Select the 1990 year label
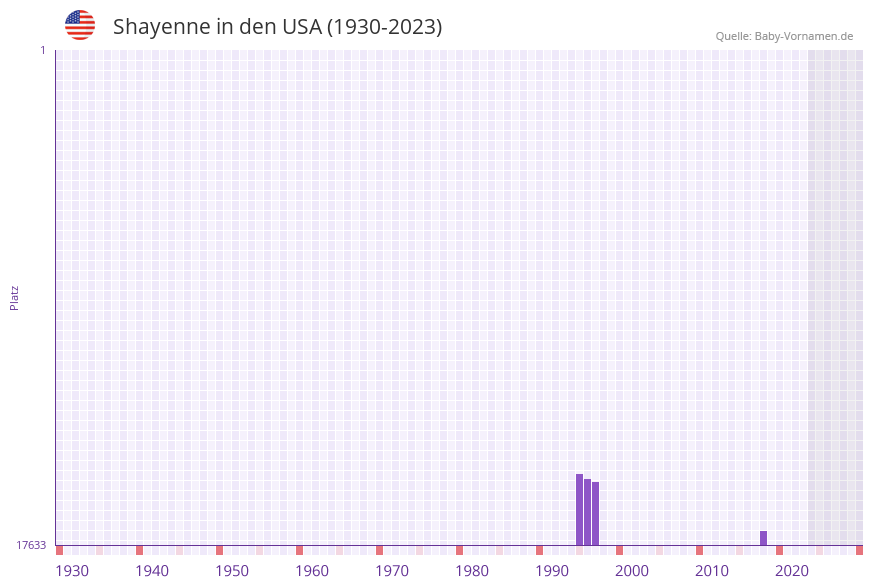873x587 pixels. [x=553, y=570]
